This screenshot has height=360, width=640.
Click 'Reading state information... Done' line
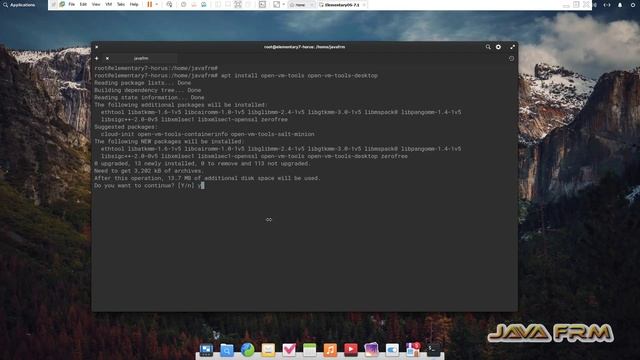click(149, 98)
